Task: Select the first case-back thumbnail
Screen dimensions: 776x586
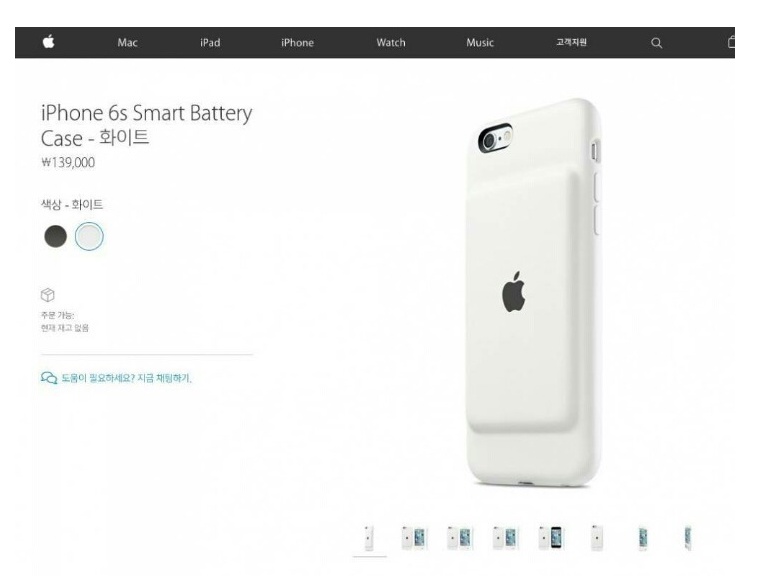Action: [369, 538]
